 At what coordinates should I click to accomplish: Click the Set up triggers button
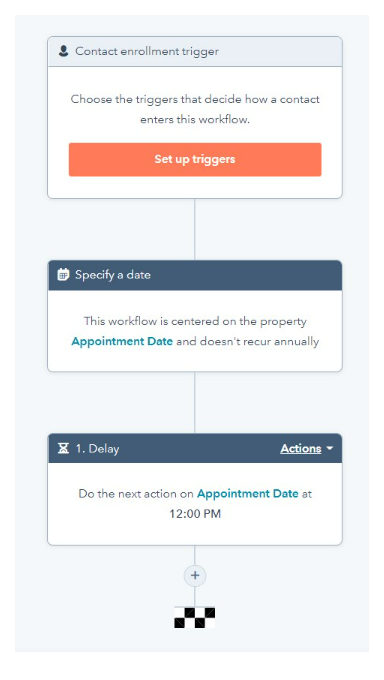point(195,159)
